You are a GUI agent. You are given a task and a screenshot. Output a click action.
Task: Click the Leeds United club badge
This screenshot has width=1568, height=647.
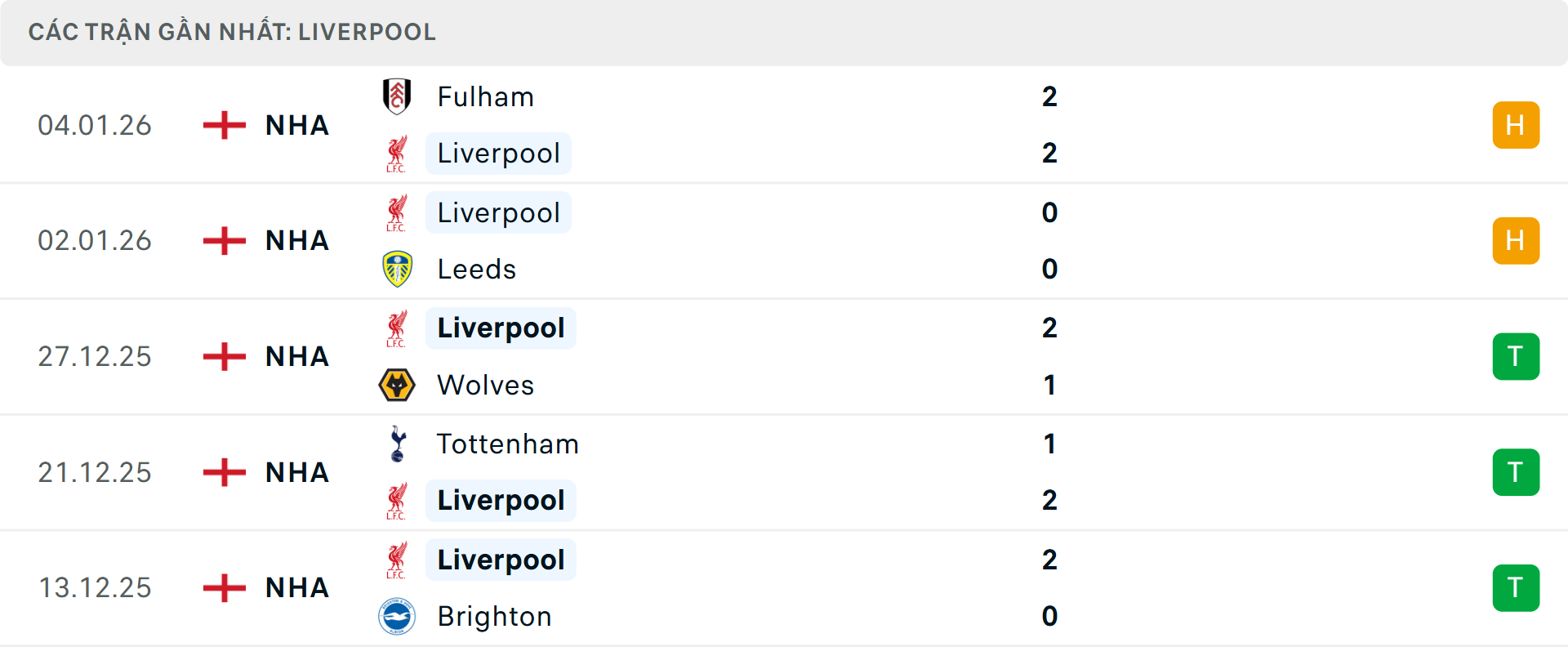click(398, 269)
